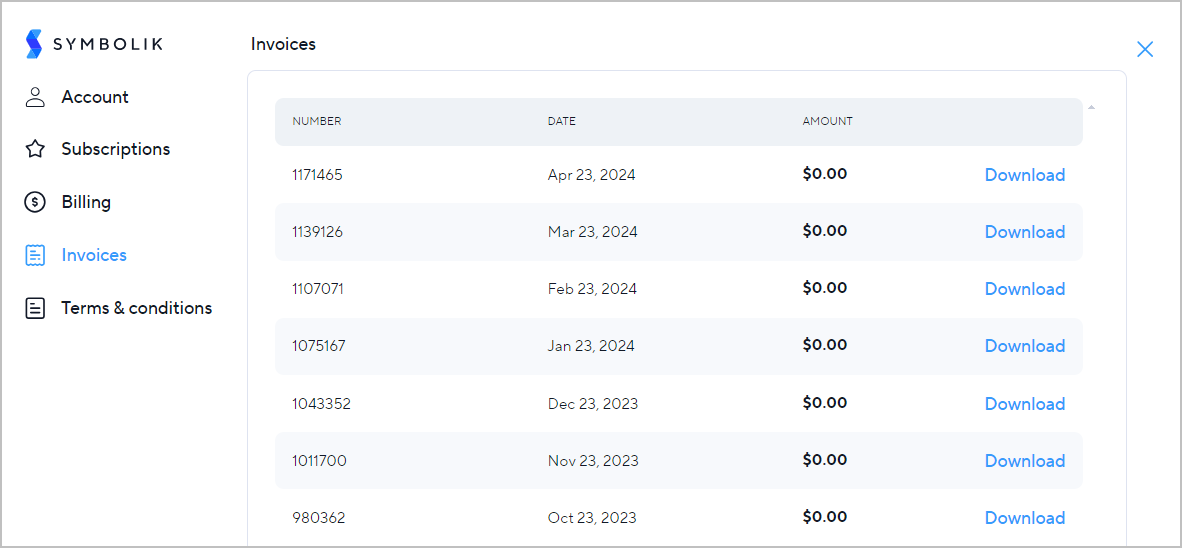Click the NUMBER column header
This screenshot has width=1182, height=548.
coord(317,121)
